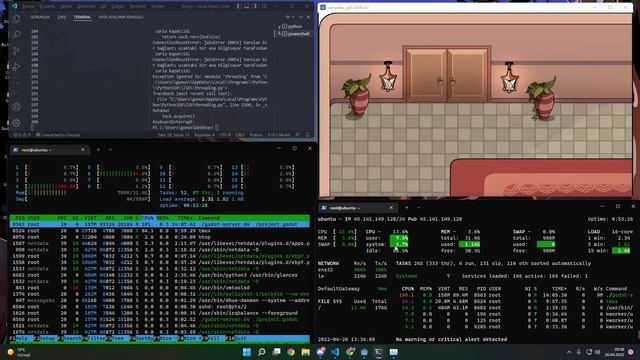
Task: Click Connected to Discord status bar item
Action: point(58,135)
